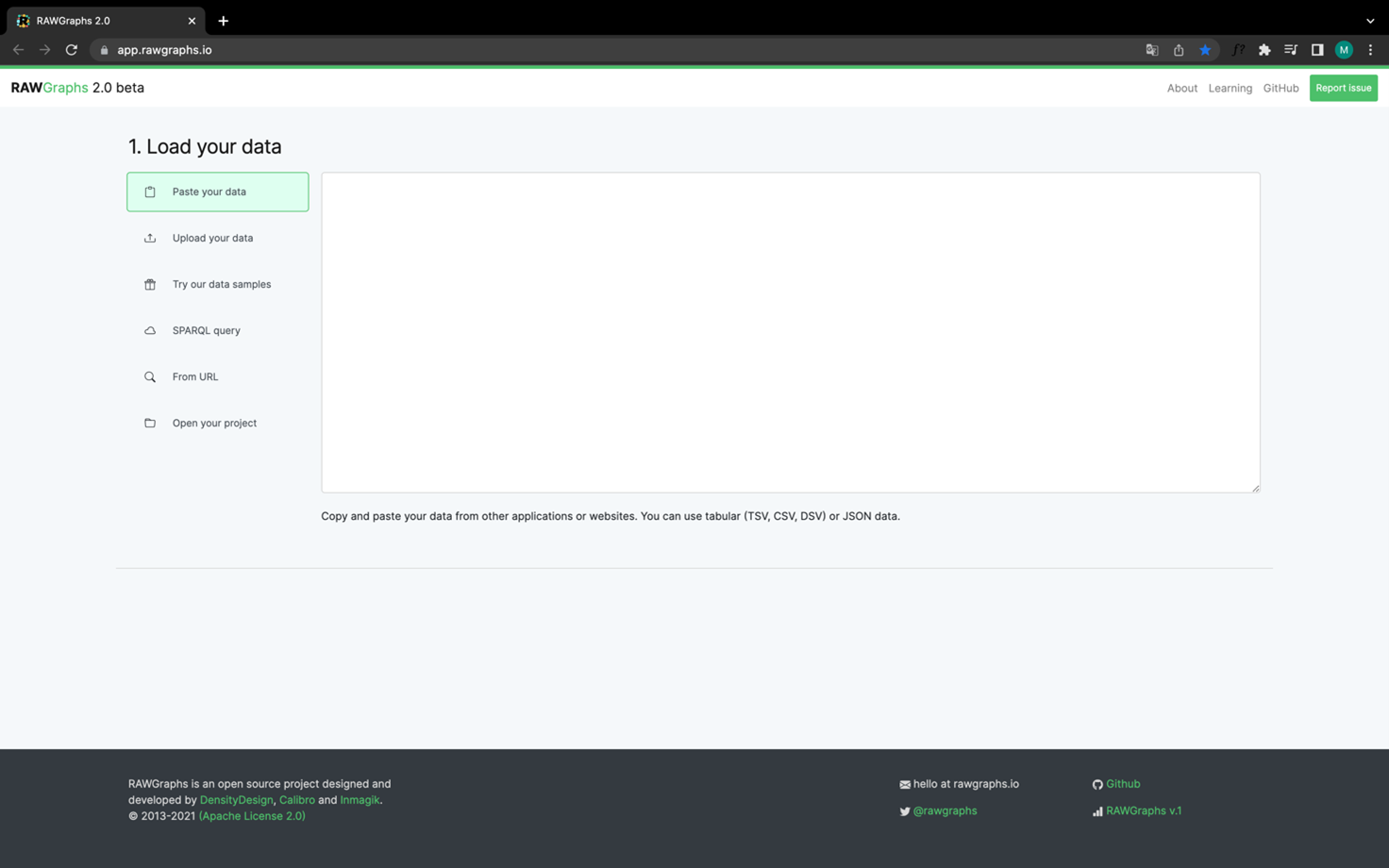Click the RAWGraphs 2.0 beta logo

[x=77, y=88]
